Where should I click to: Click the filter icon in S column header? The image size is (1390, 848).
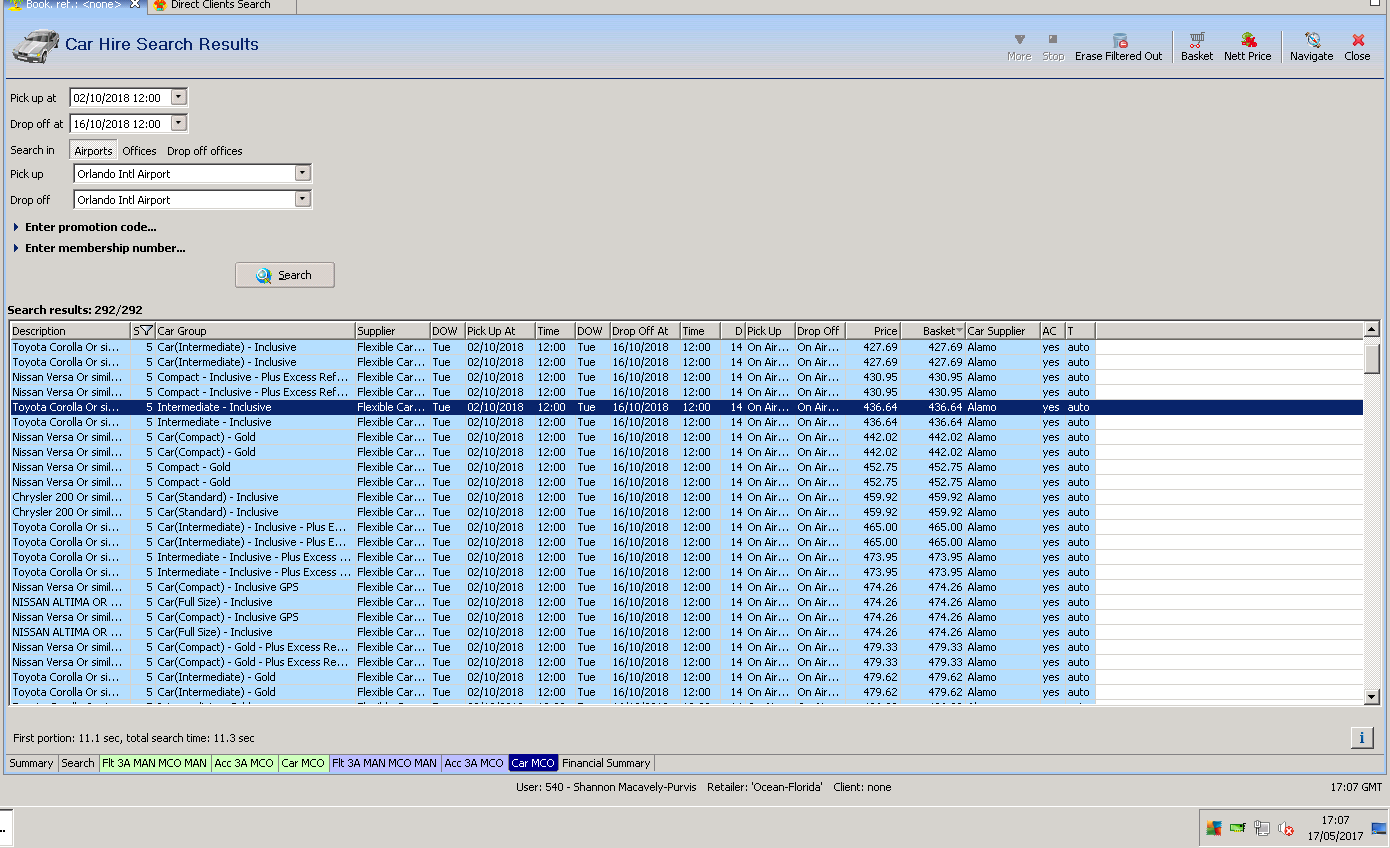(x=146, y=331)
